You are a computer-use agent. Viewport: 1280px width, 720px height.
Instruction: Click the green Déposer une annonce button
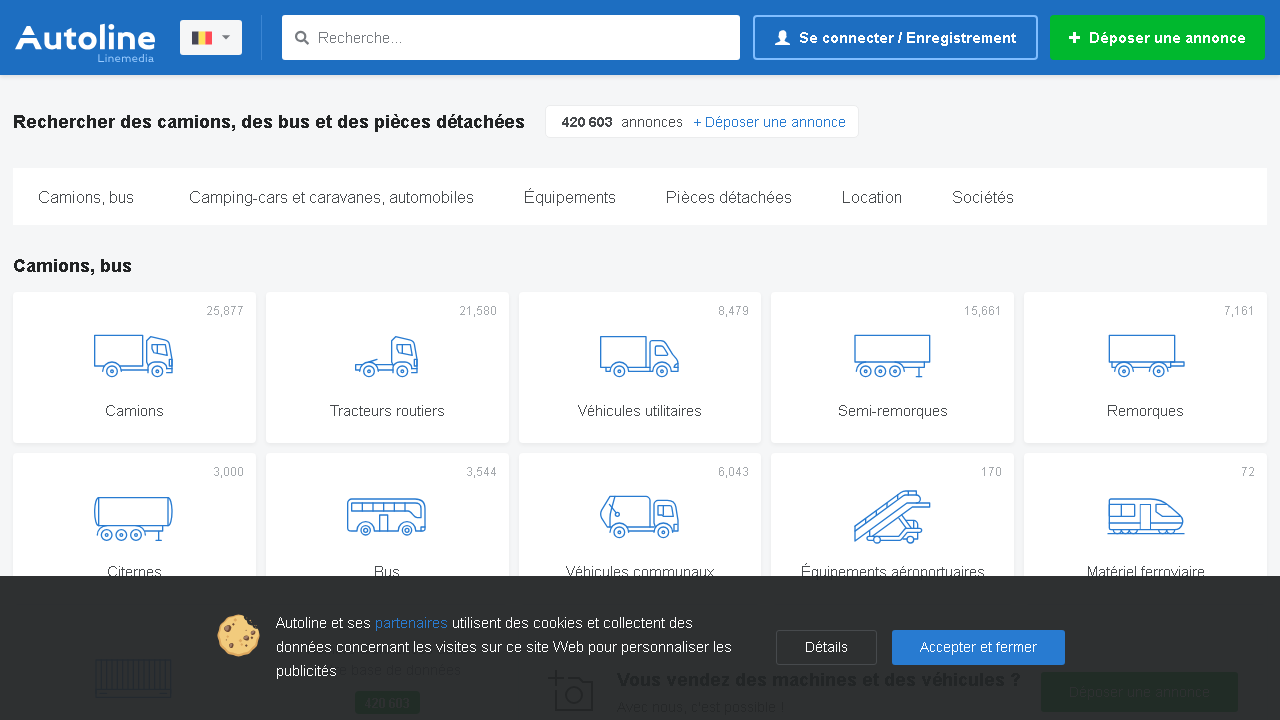[x=1157, y=37]
